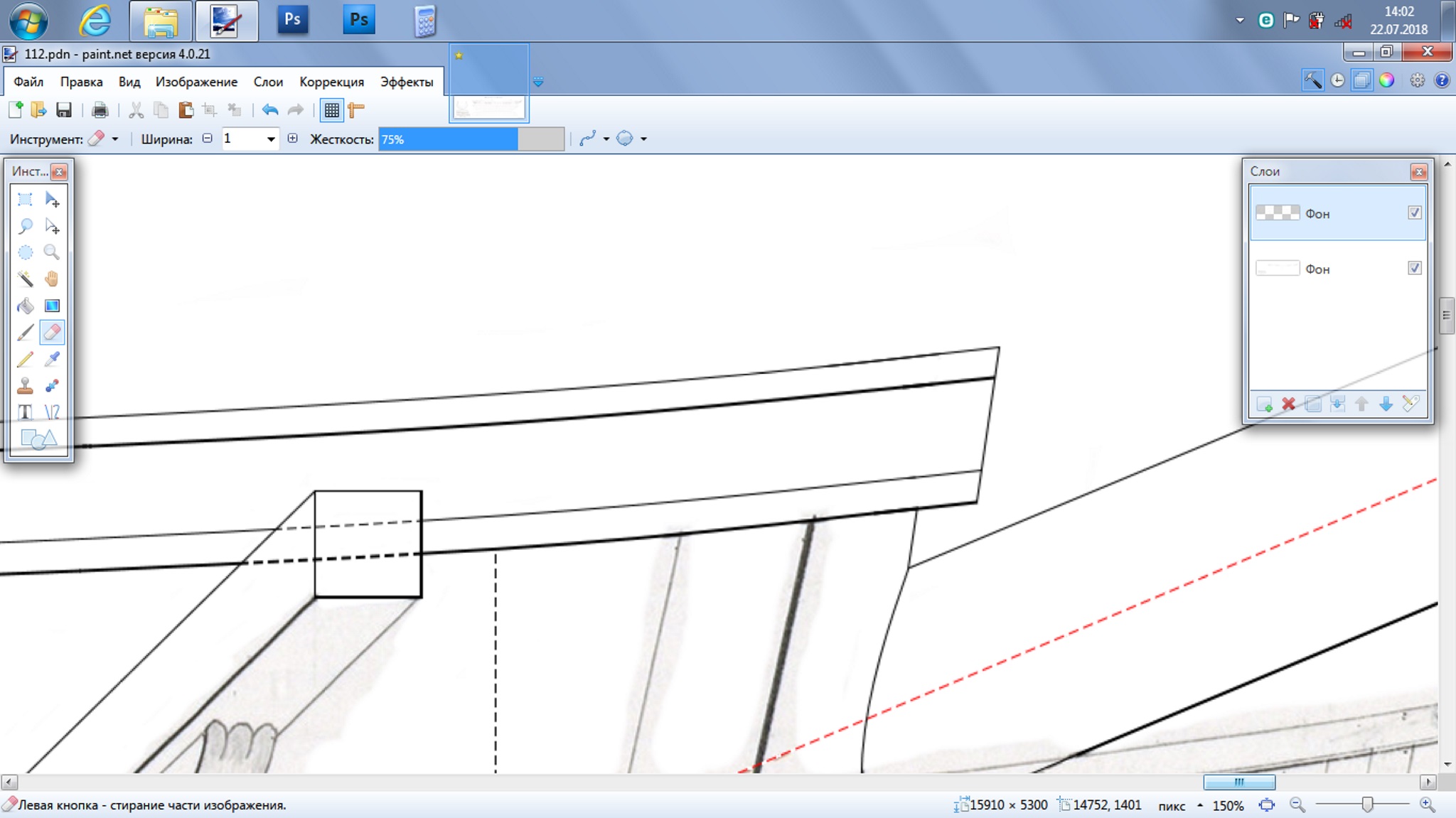Click the Deselect toolbar icon
This screenshot has width=1456, height=818.
pos(235,109)
